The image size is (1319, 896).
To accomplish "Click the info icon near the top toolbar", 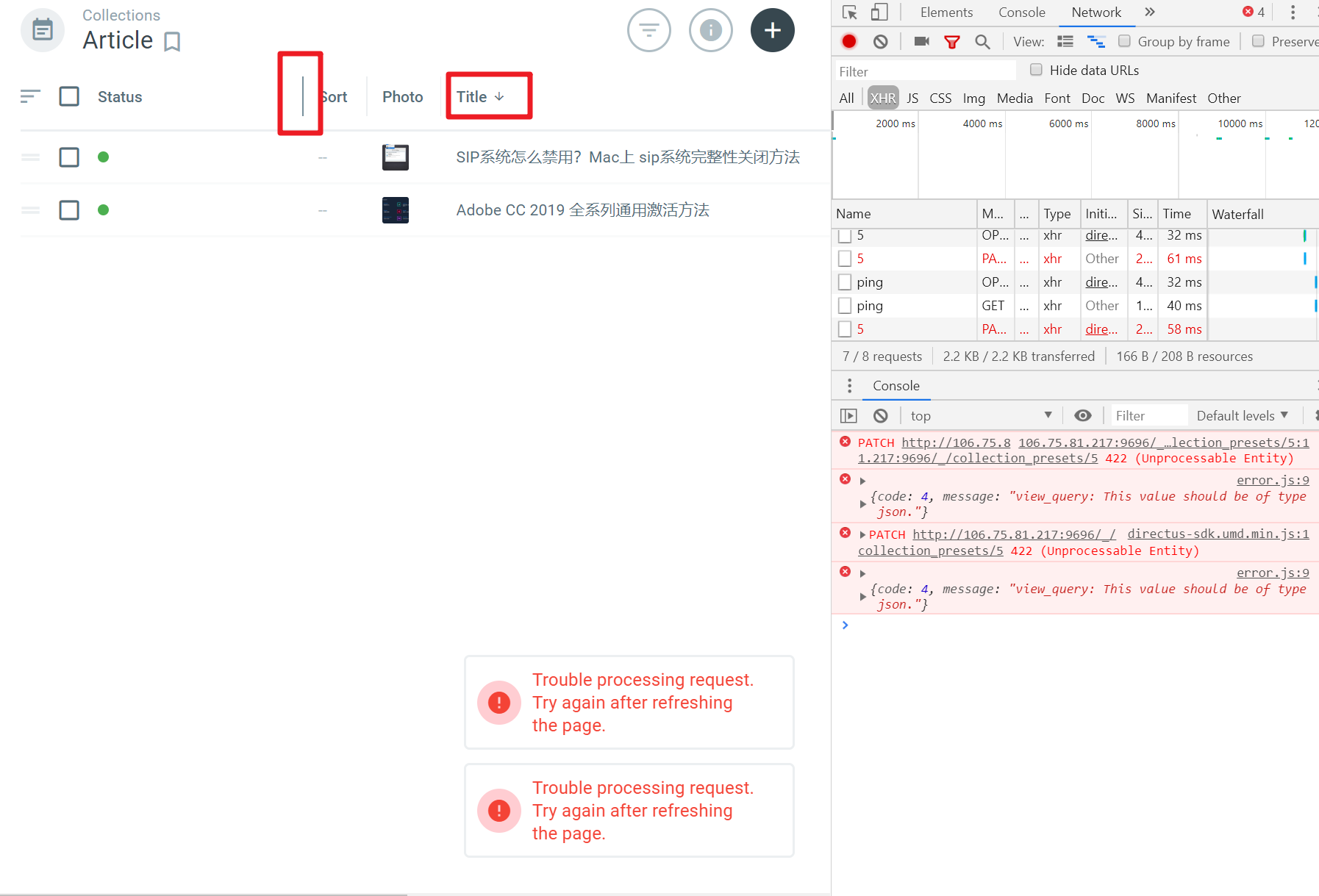I will coord(710,30).
